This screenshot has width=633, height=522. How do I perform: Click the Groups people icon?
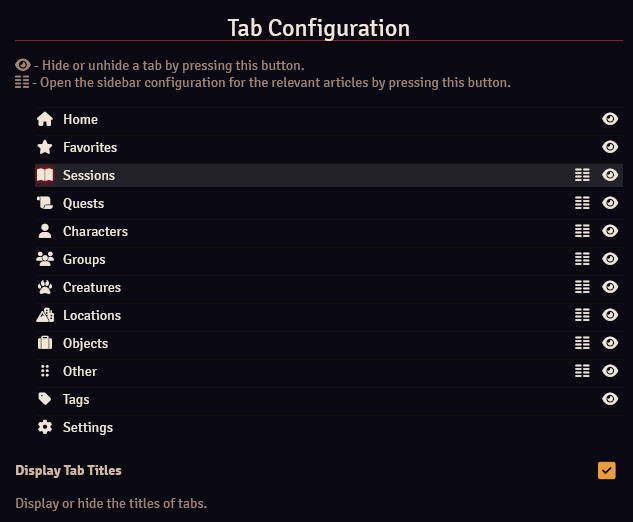click(x=45, y=259)
